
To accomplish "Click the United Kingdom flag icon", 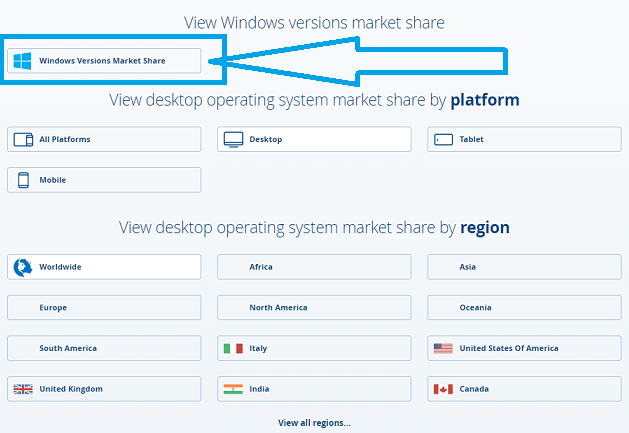I will pyautogui.click(x=23, y=389).
